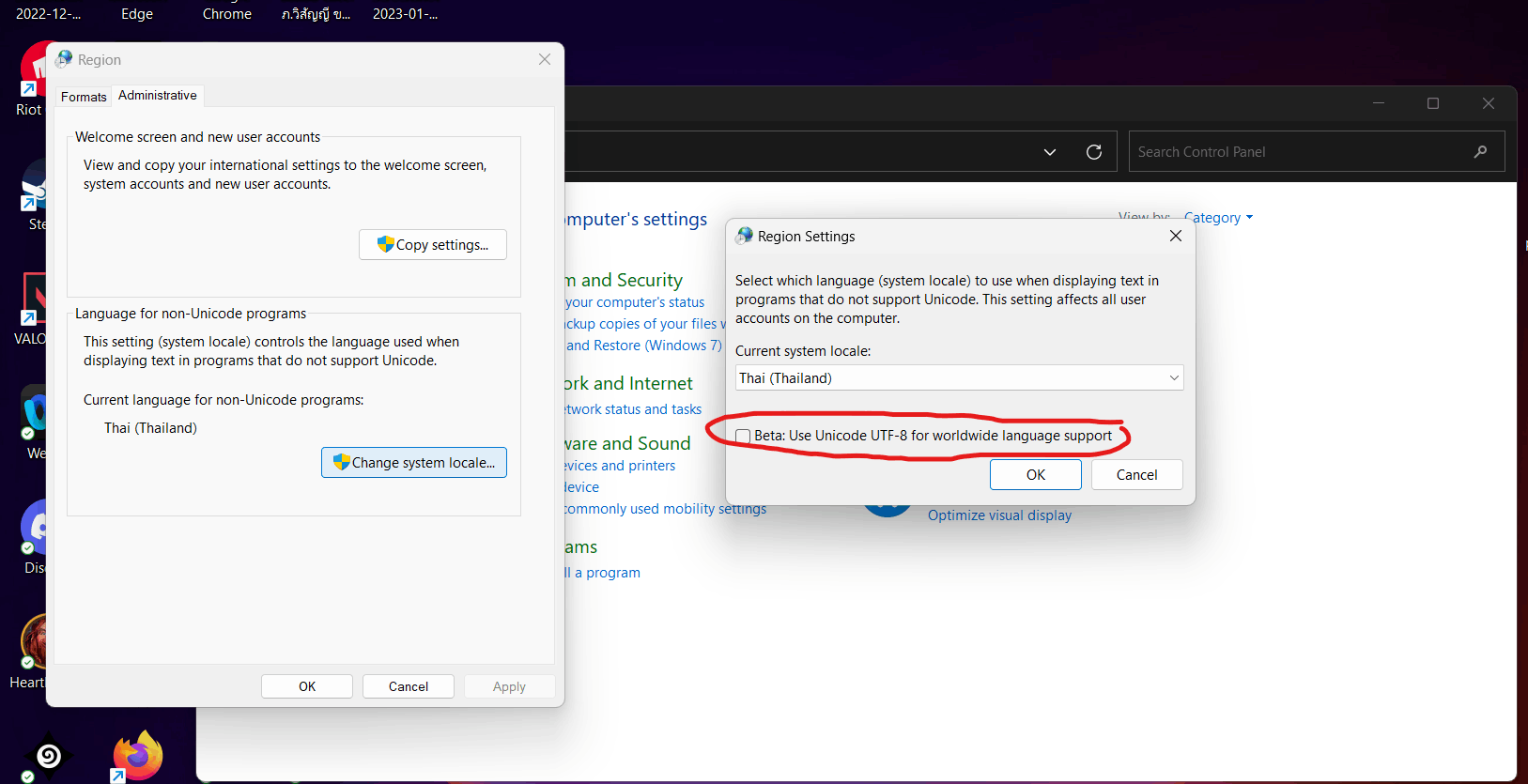Click the Copy settings button

coord(433,244)
